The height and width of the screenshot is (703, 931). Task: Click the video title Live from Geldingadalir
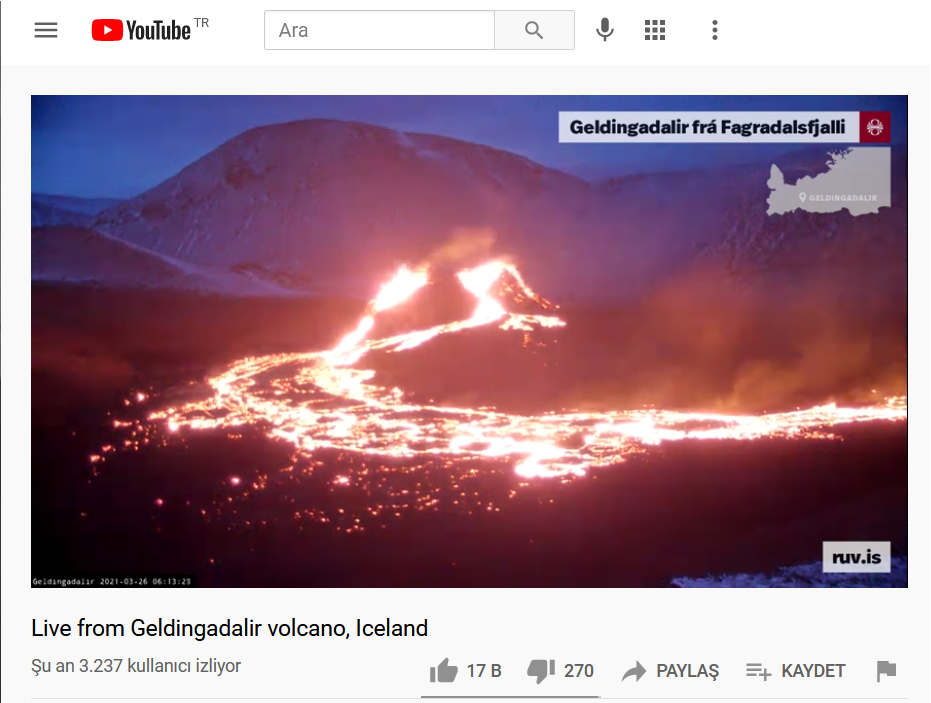[x=229, y=628]
